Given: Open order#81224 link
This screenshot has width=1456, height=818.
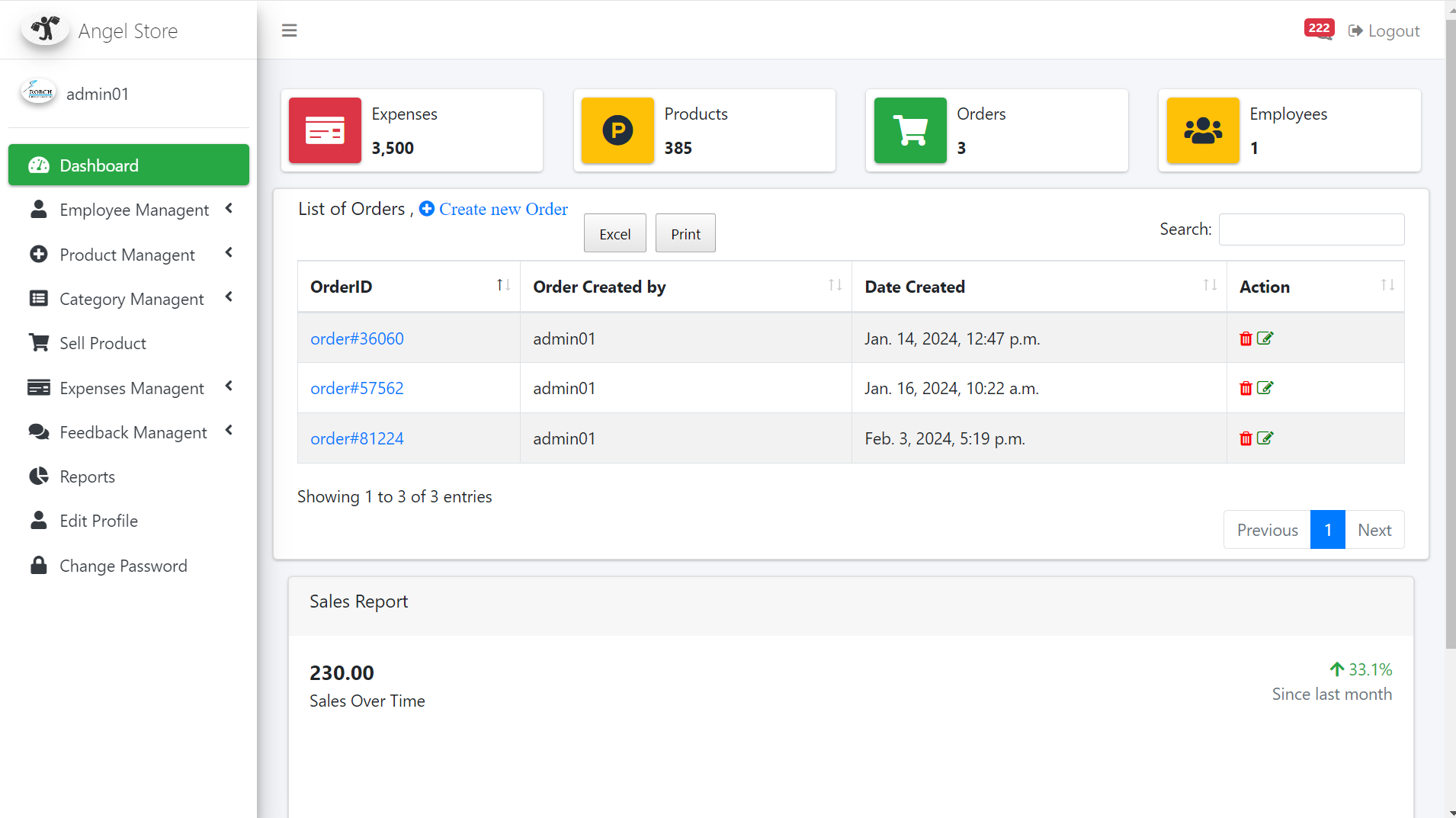Looking at the screenshot, I should coord(357,438).
